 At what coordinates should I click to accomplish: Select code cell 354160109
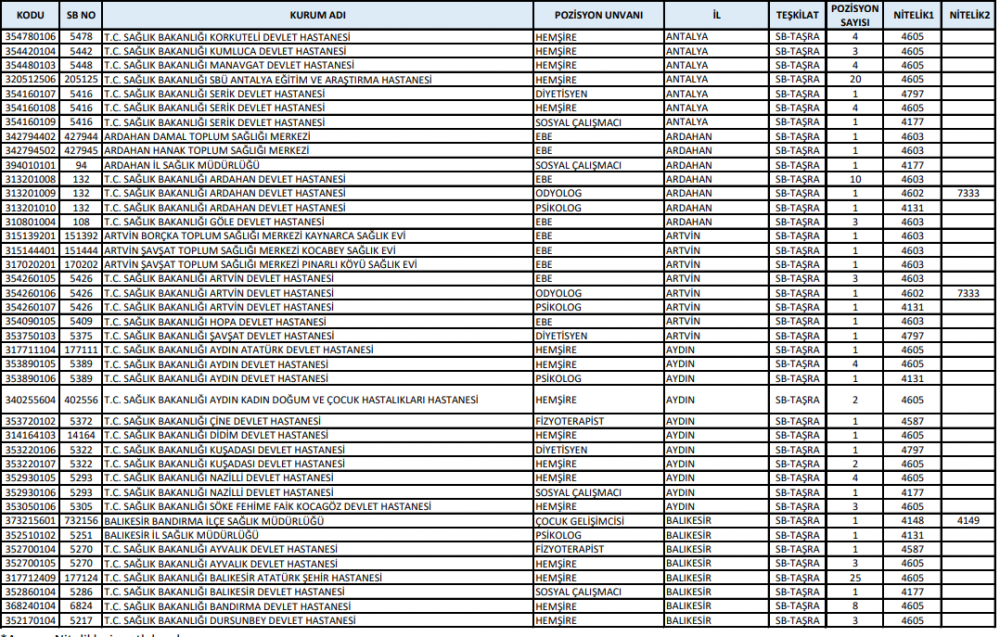coord(31,122)
